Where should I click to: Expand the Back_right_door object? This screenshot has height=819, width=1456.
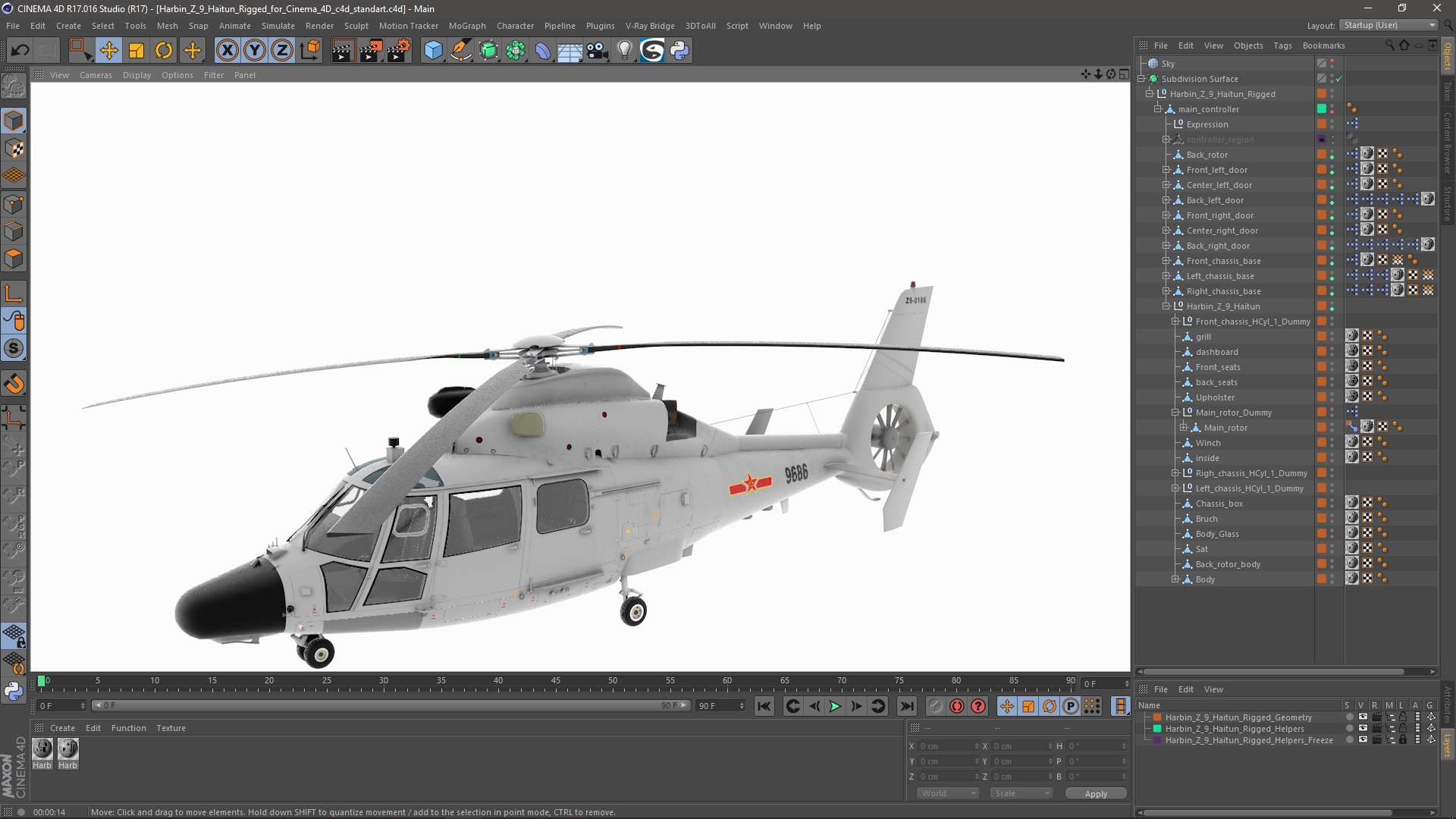tap(1166, 246)
